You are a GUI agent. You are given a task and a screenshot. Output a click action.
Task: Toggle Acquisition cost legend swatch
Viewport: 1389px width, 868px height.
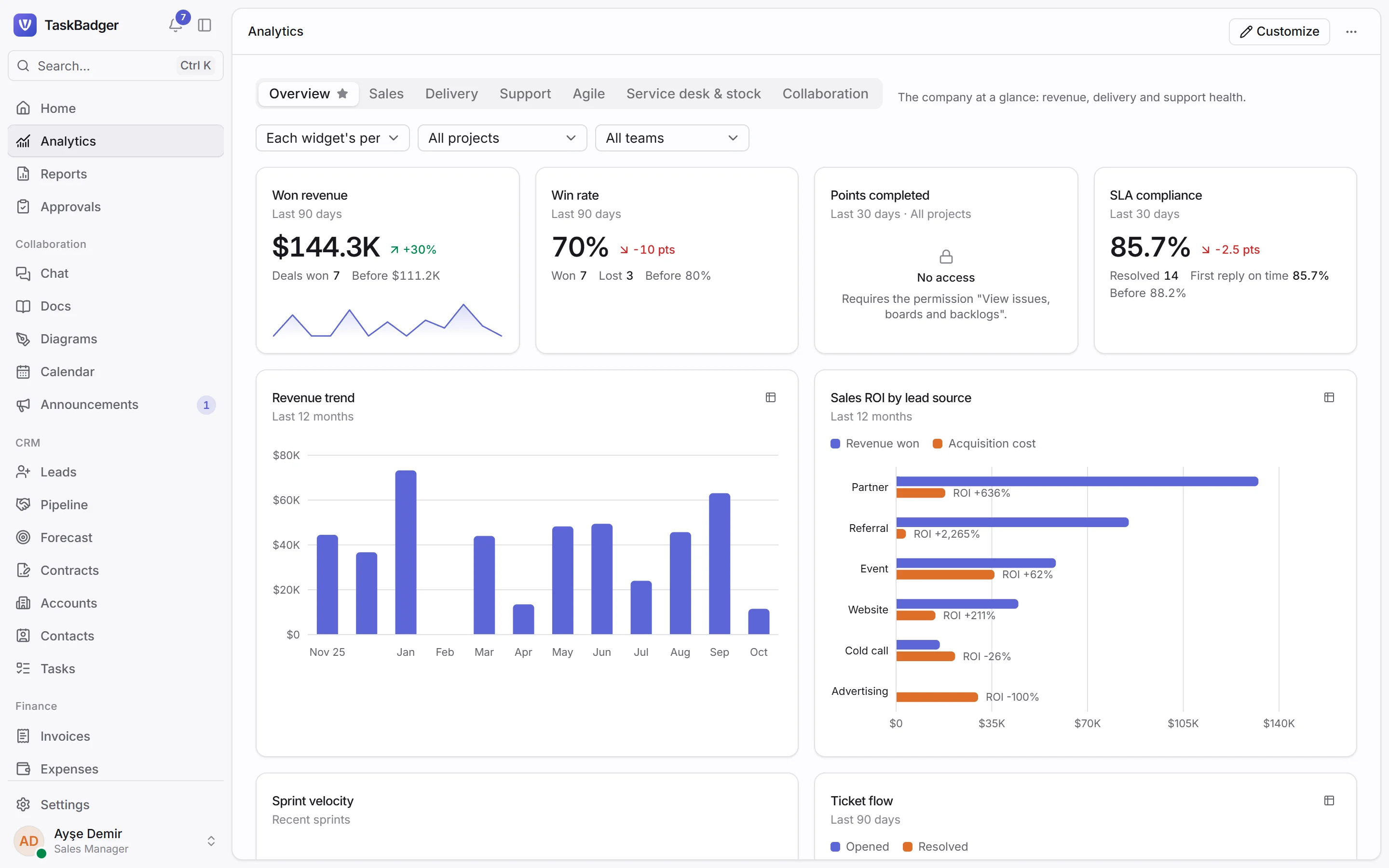(937, 443)
